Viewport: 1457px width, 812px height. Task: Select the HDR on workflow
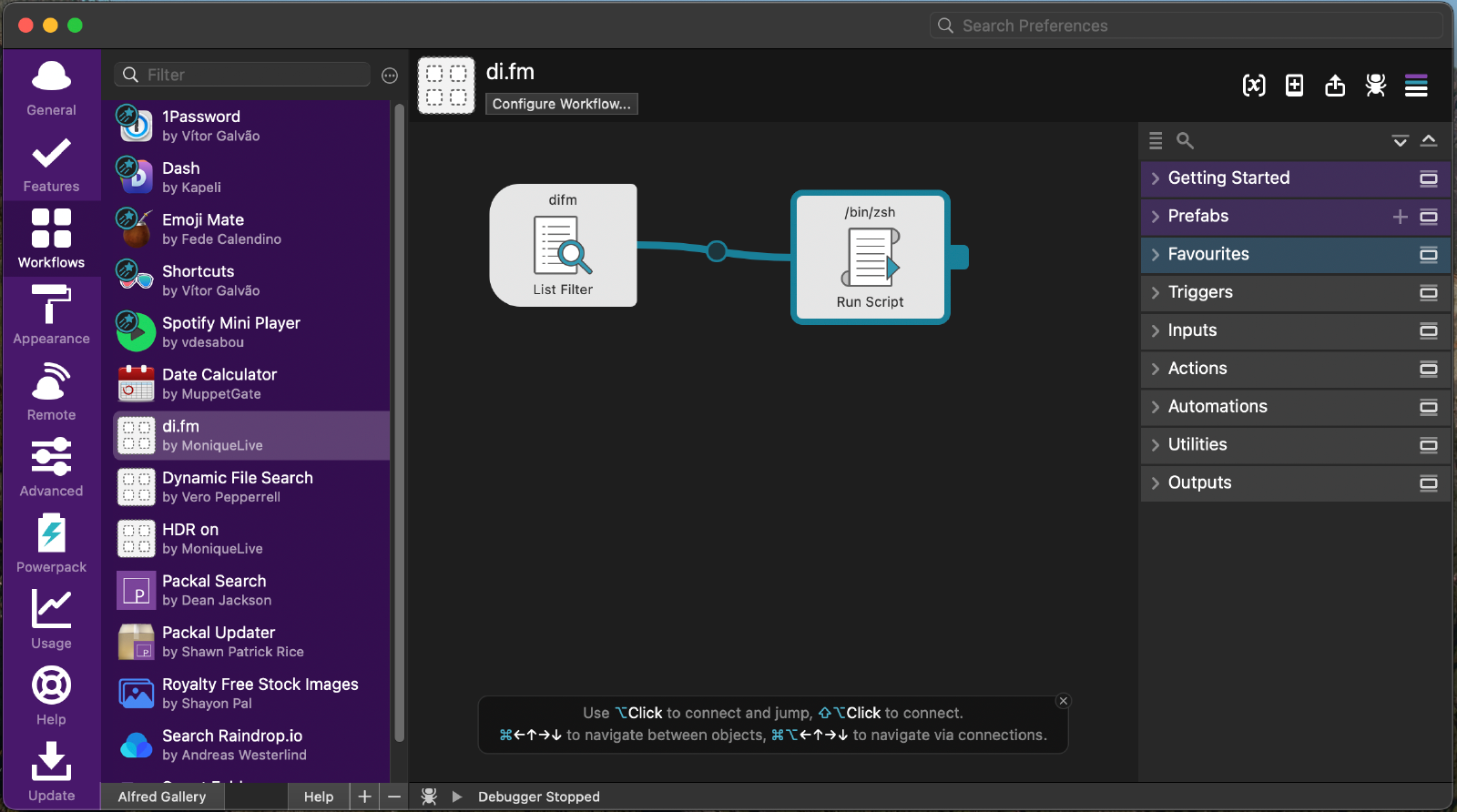(x=251, y=539)
